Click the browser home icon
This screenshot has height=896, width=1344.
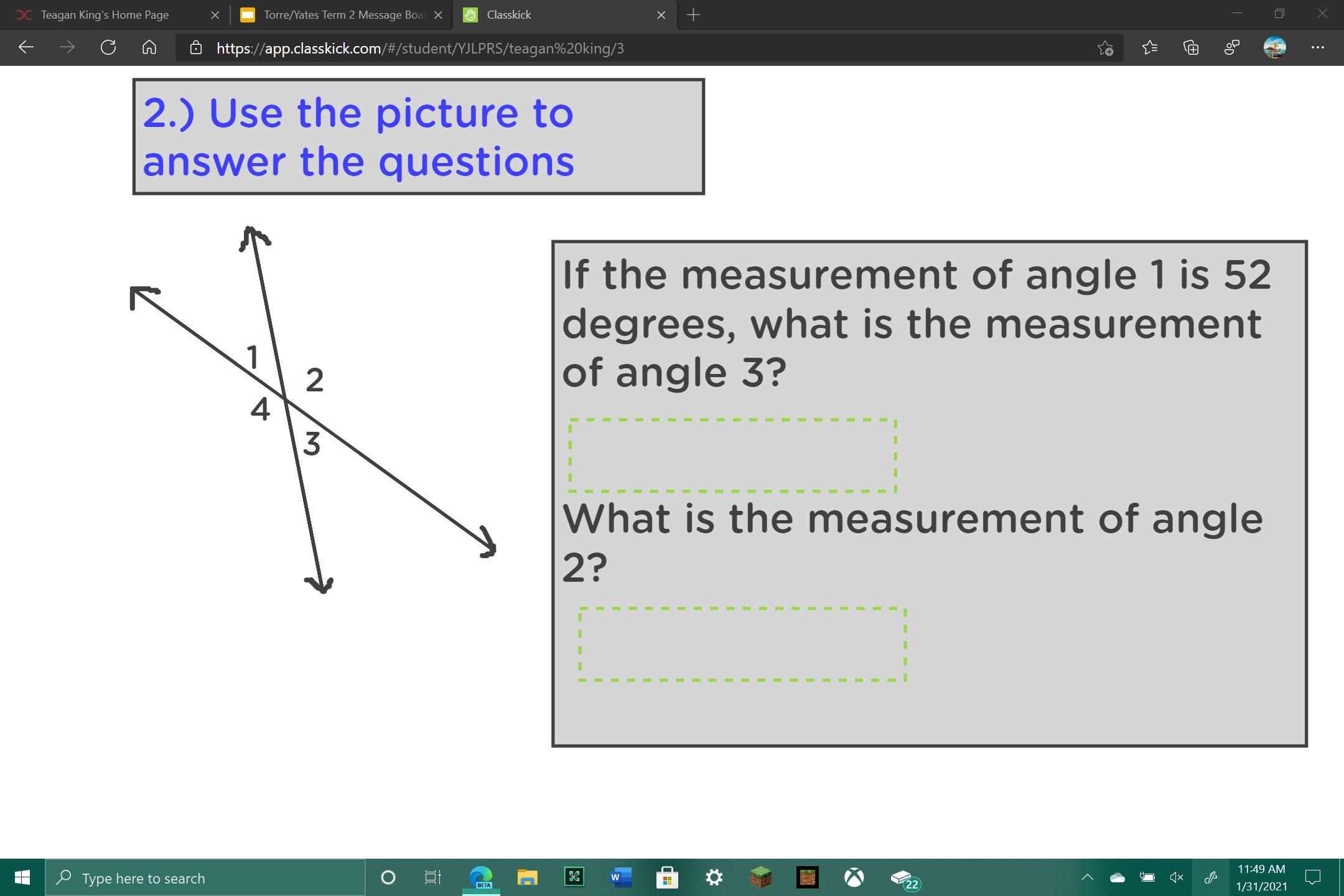coord(149,48)
